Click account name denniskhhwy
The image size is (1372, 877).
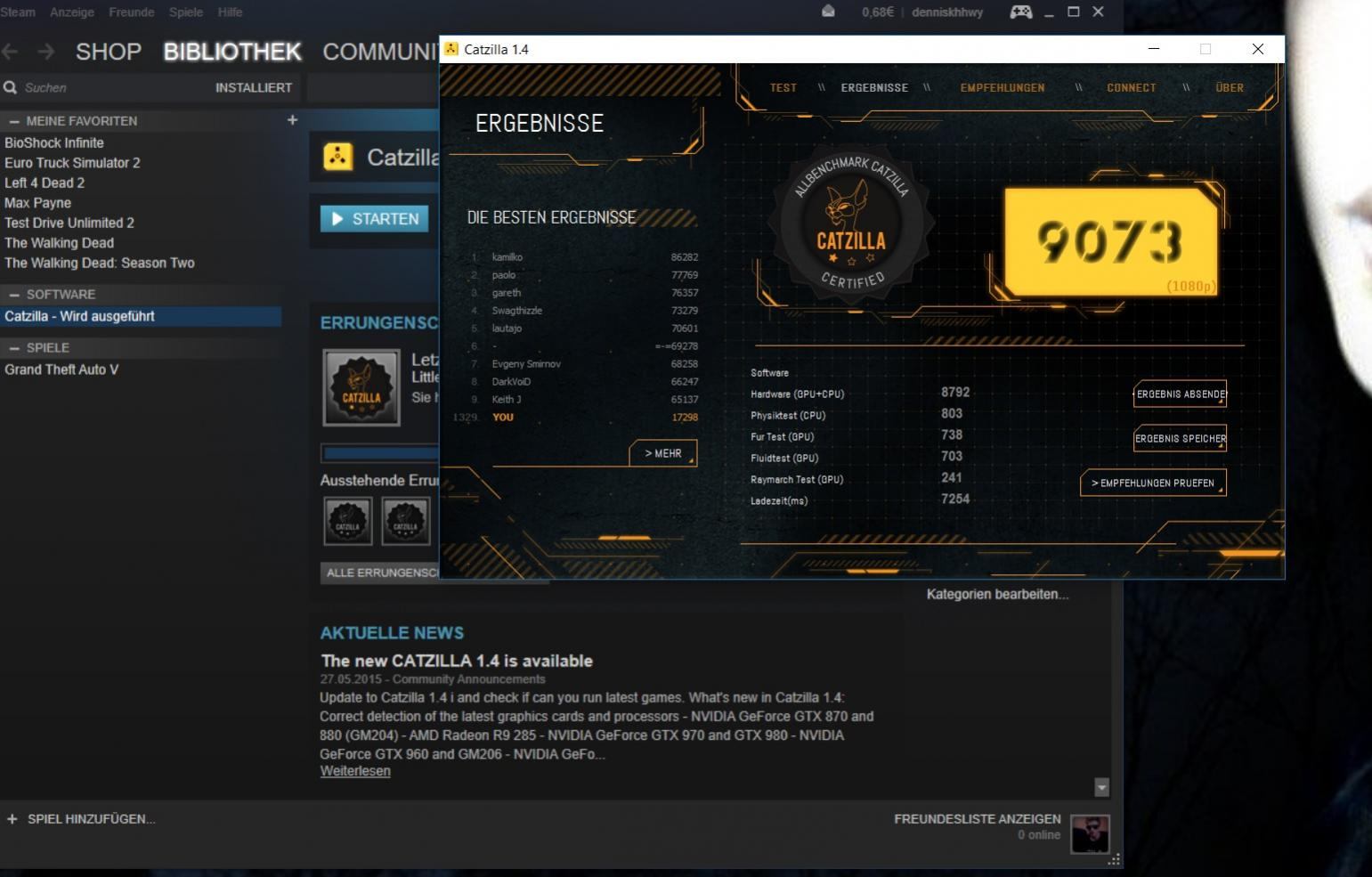click(x=947, y=12)
